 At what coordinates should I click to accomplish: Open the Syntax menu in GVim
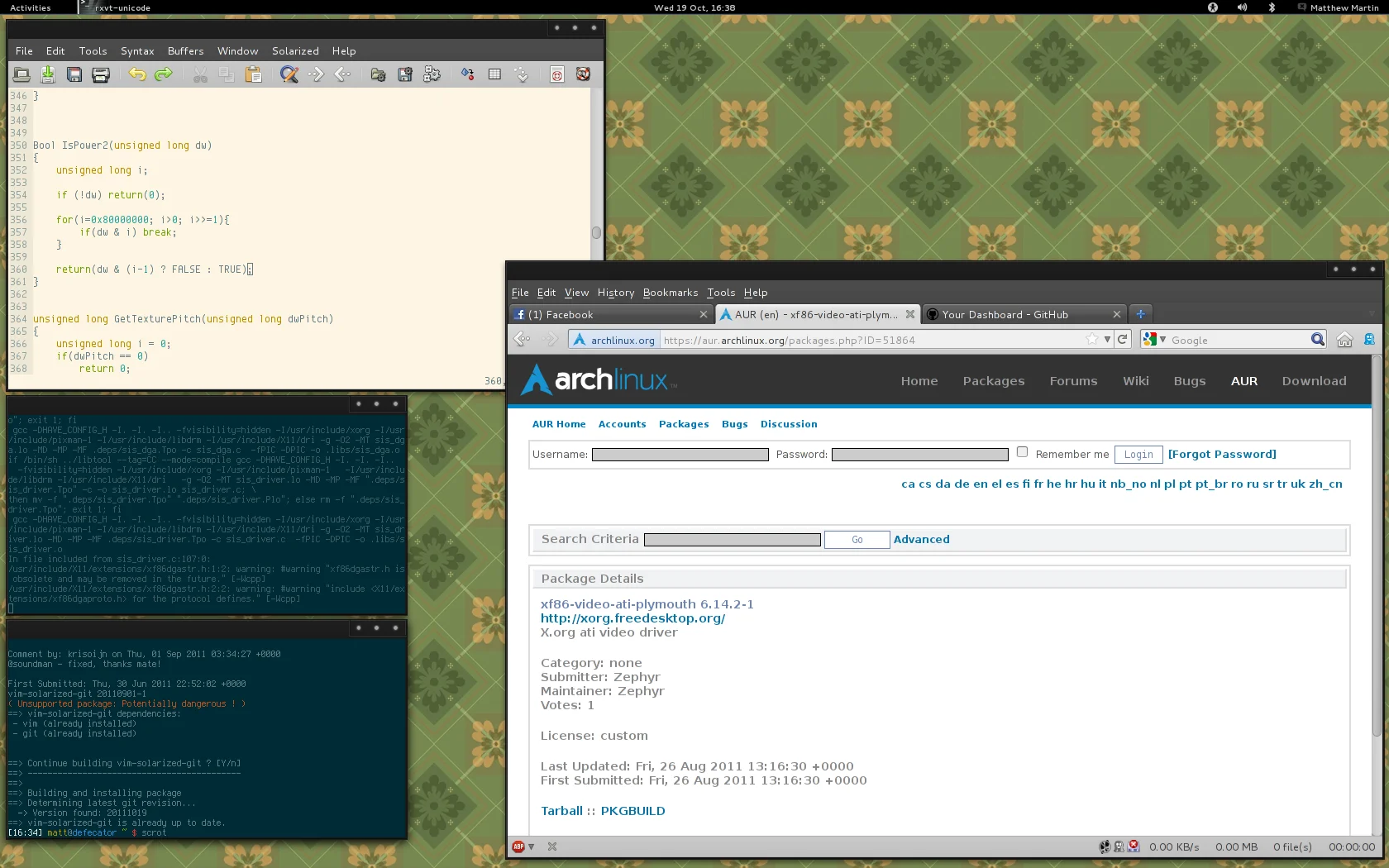pos(137,51)
